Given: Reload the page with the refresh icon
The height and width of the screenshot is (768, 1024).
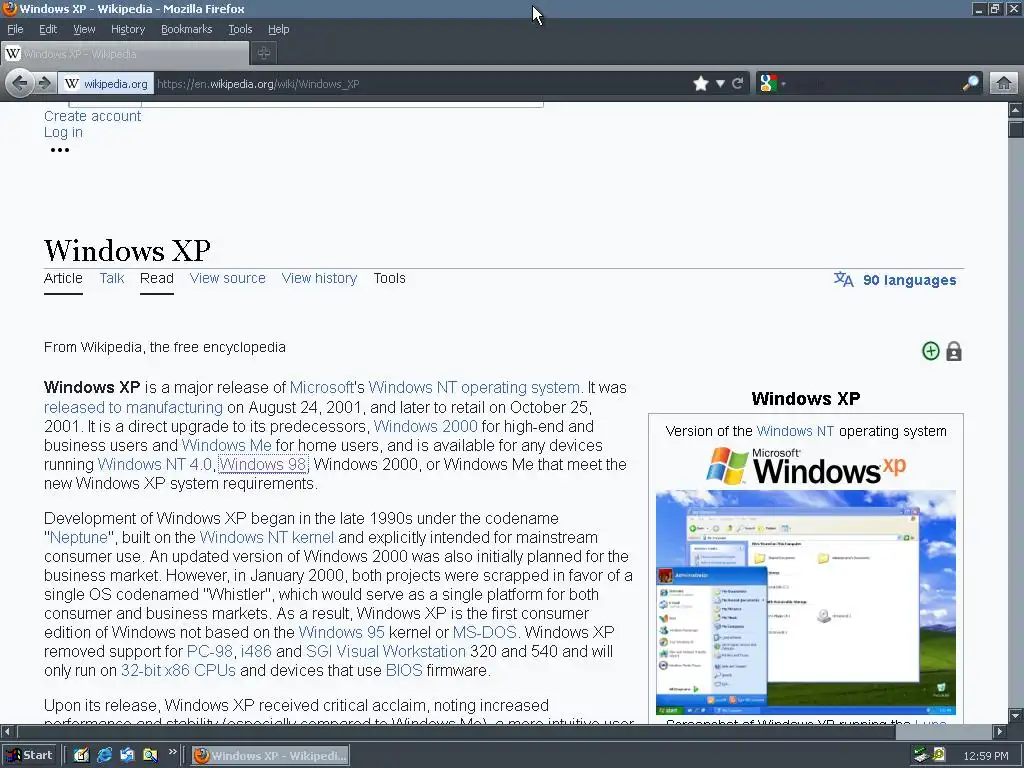Looking at the screenshot, I should (738, 84).
